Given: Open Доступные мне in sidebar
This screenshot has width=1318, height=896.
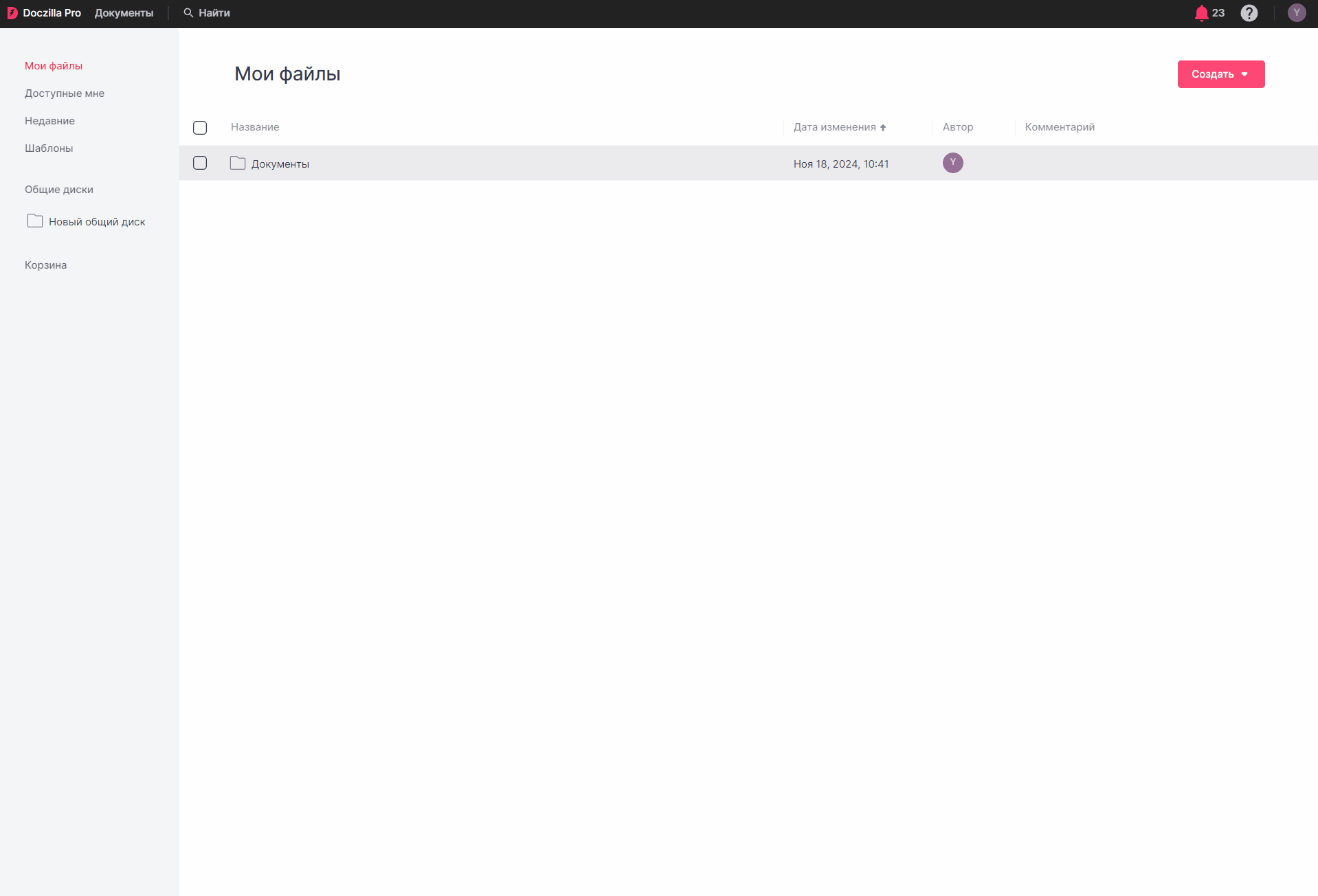Looking at the screenshot, I should pyautogui.click(x=65, y=93).
